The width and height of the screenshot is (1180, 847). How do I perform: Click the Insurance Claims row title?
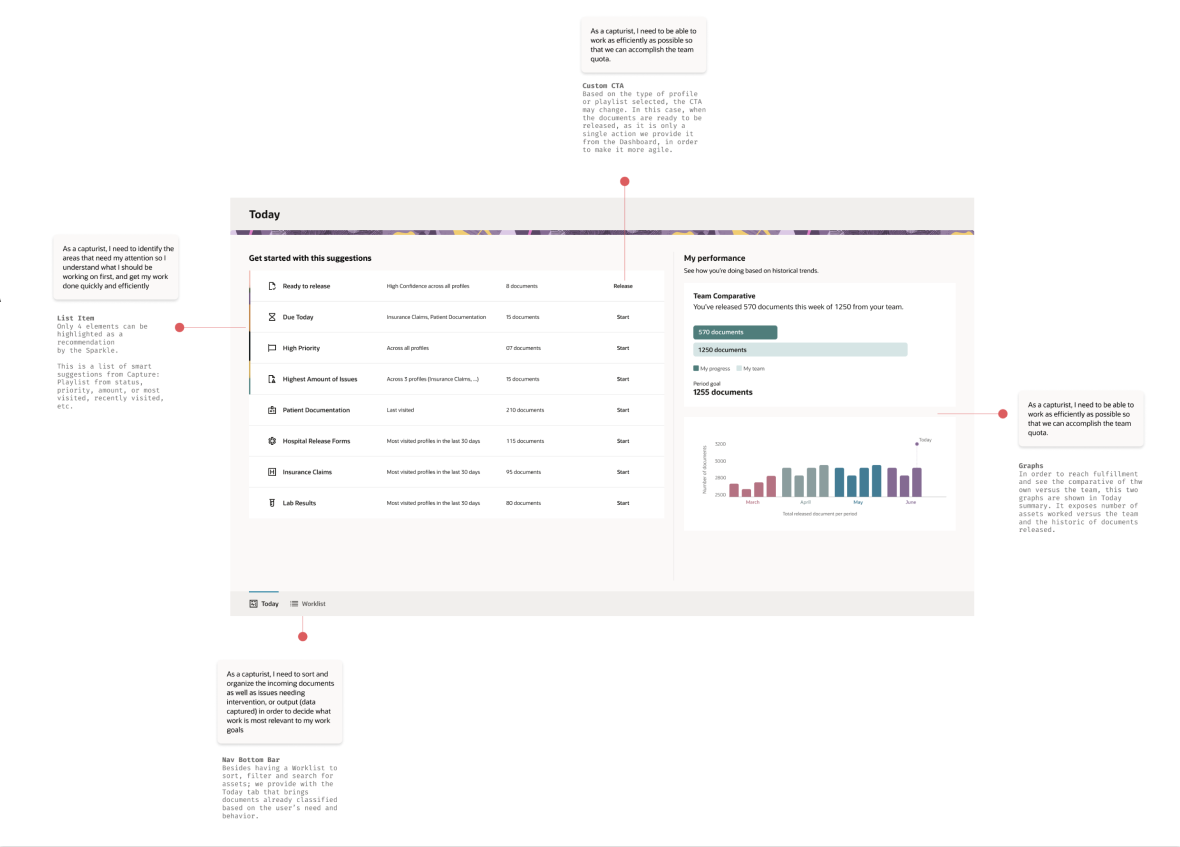307,472
